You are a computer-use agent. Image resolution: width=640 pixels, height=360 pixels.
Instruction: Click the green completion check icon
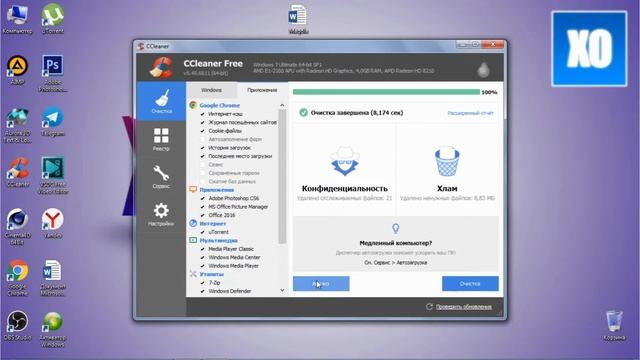tap(303, 113)
